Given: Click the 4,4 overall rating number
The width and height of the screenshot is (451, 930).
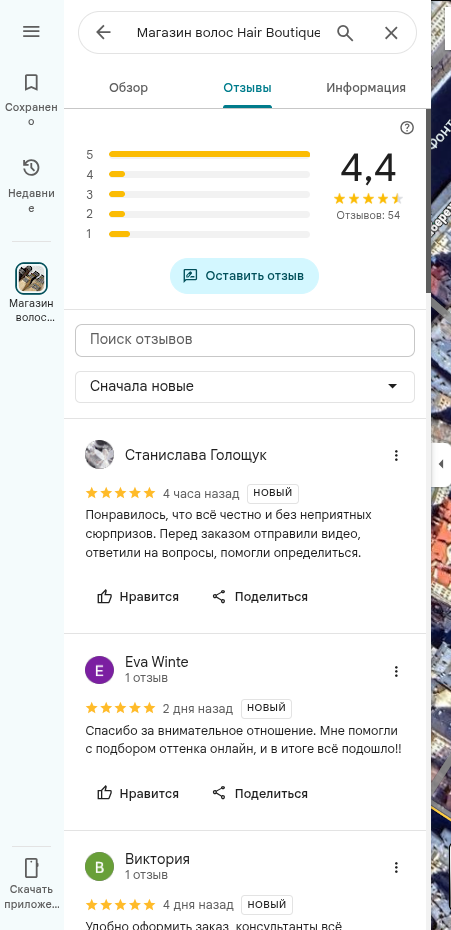Looking at the screenshot, I should tap(368, 168).
